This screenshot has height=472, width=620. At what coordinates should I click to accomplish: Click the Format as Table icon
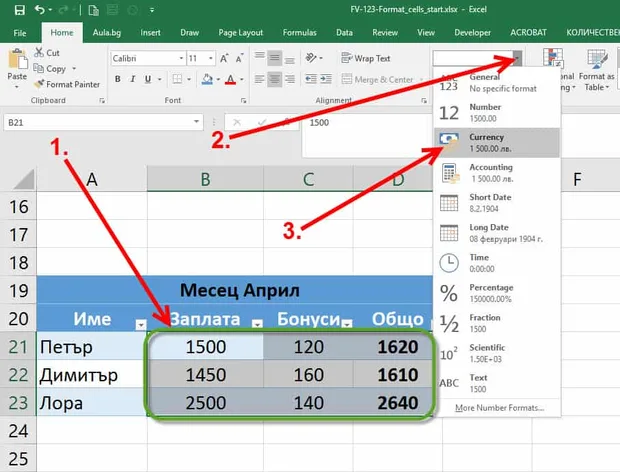[597, 70]
